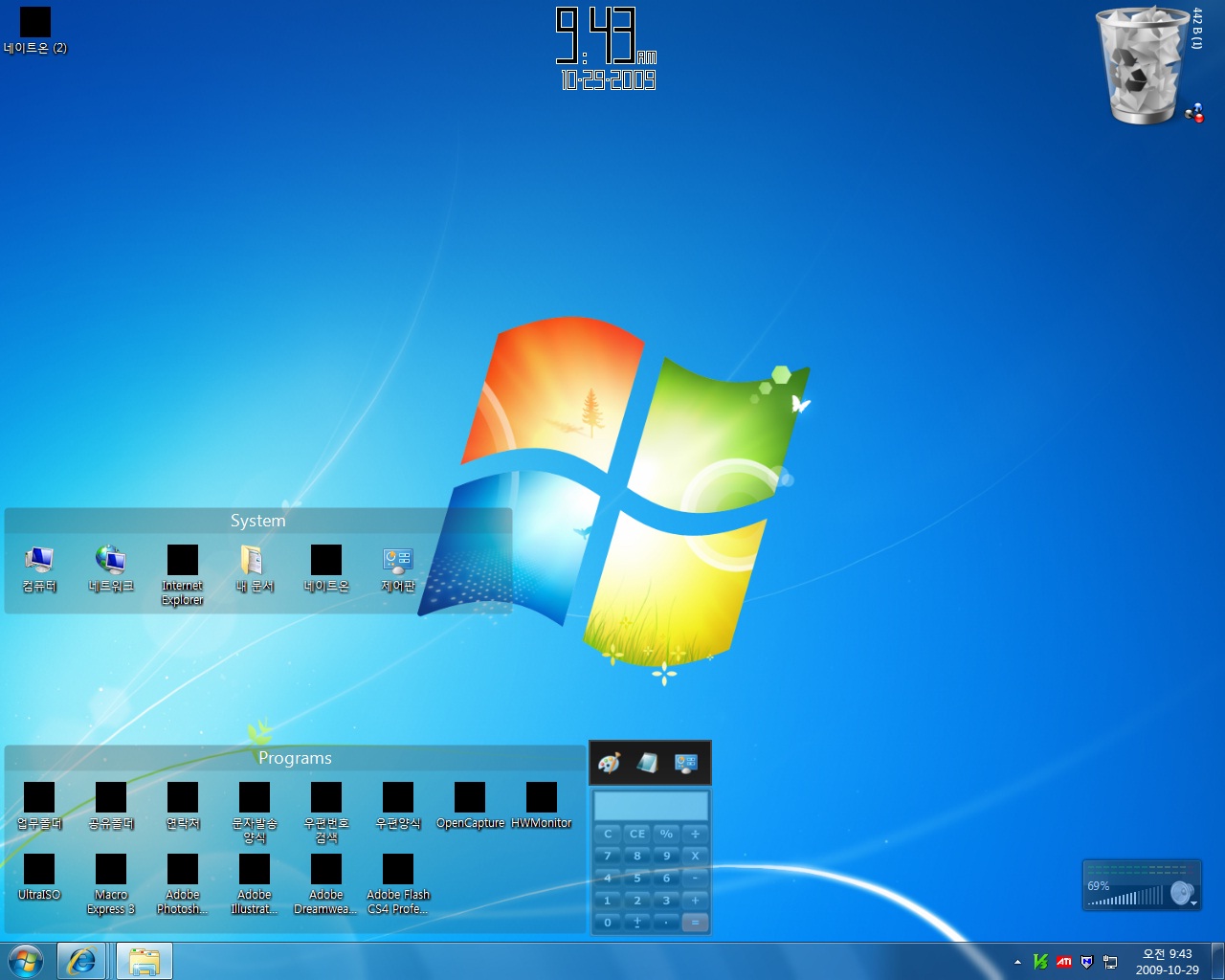Select the Adobe Flash CS4 Professional shortcut
The width and height of the screenshot is (1225, 980).
pos(398,884)
